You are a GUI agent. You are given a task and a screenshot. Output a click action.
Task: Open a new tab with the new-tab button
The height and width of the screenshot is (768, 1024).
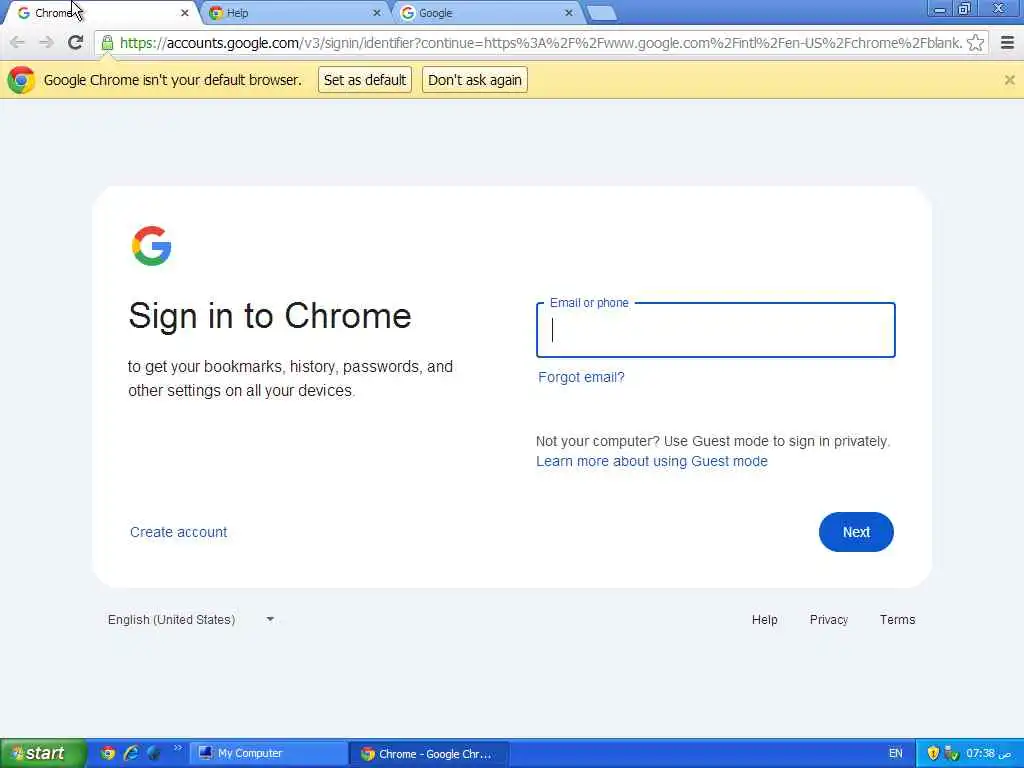click(601, 13)
